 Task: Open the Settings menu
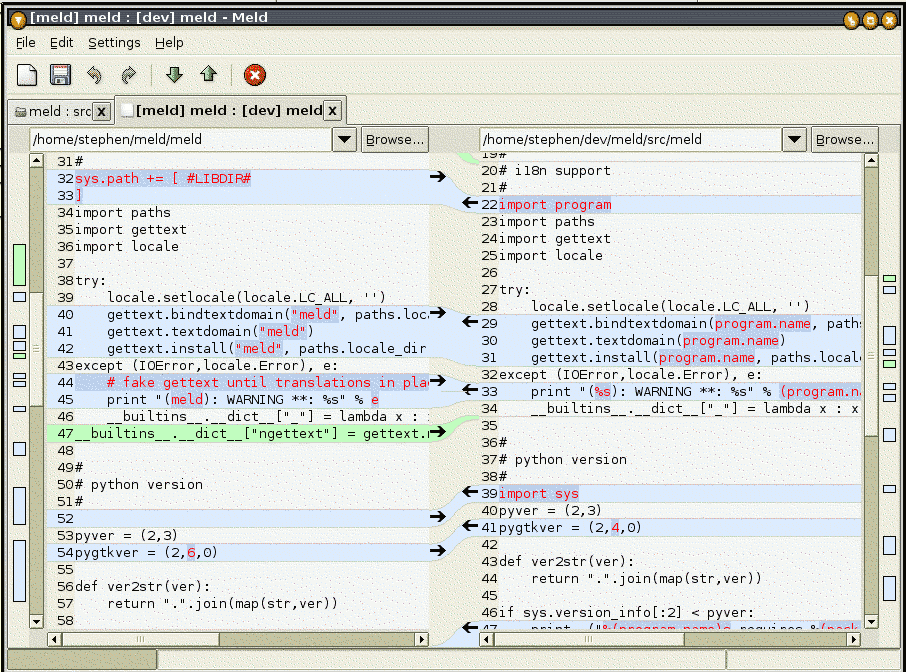(114, 43)
